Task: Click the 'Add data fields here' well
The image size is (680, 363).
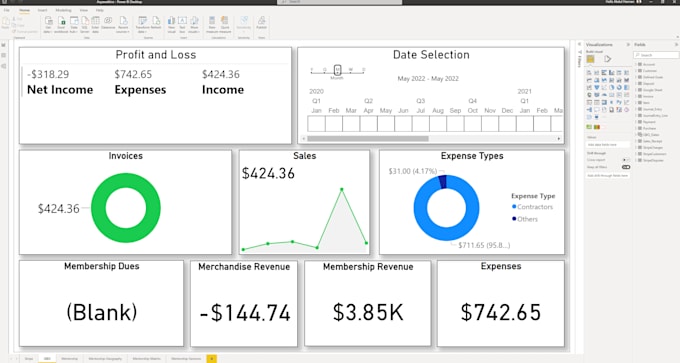Action: point(608,144)
